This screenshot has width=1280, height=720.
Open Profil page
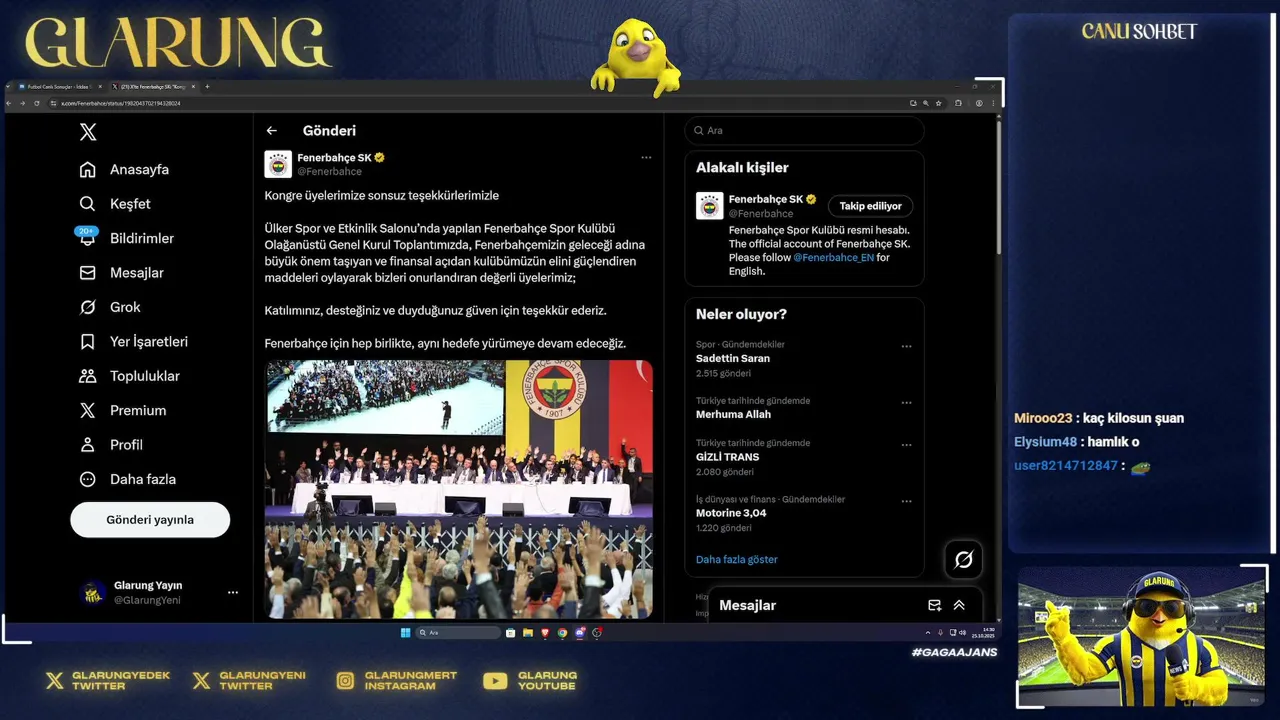click(110, 445)
